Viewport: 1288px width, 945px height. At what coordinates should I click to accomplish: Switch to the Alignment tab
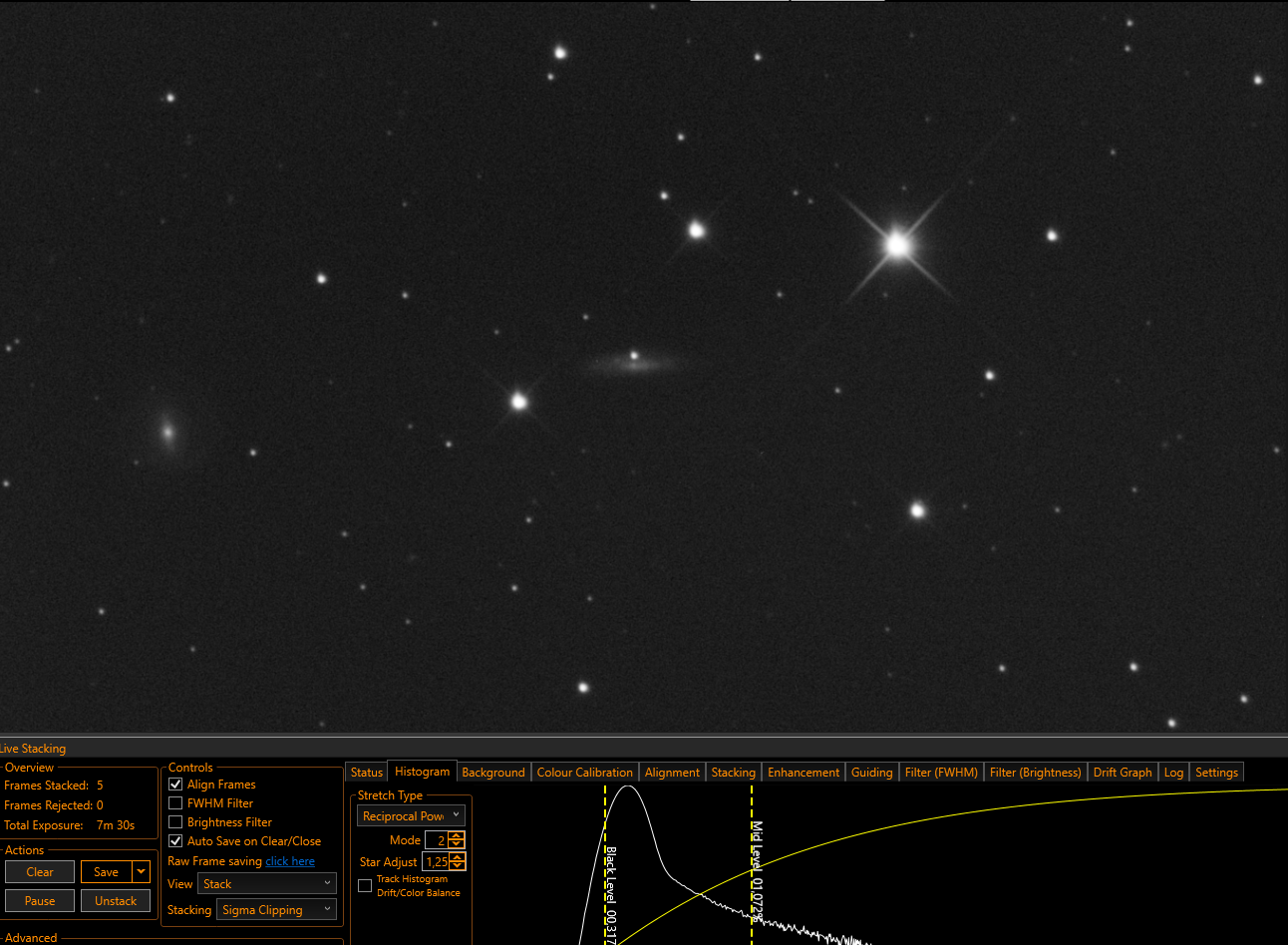(x=672, y=773)
